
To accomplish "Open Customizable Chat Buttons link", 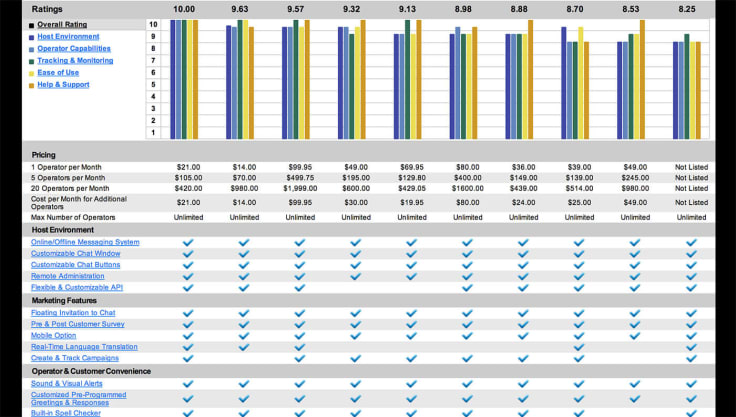I will [x=76, y=264].
